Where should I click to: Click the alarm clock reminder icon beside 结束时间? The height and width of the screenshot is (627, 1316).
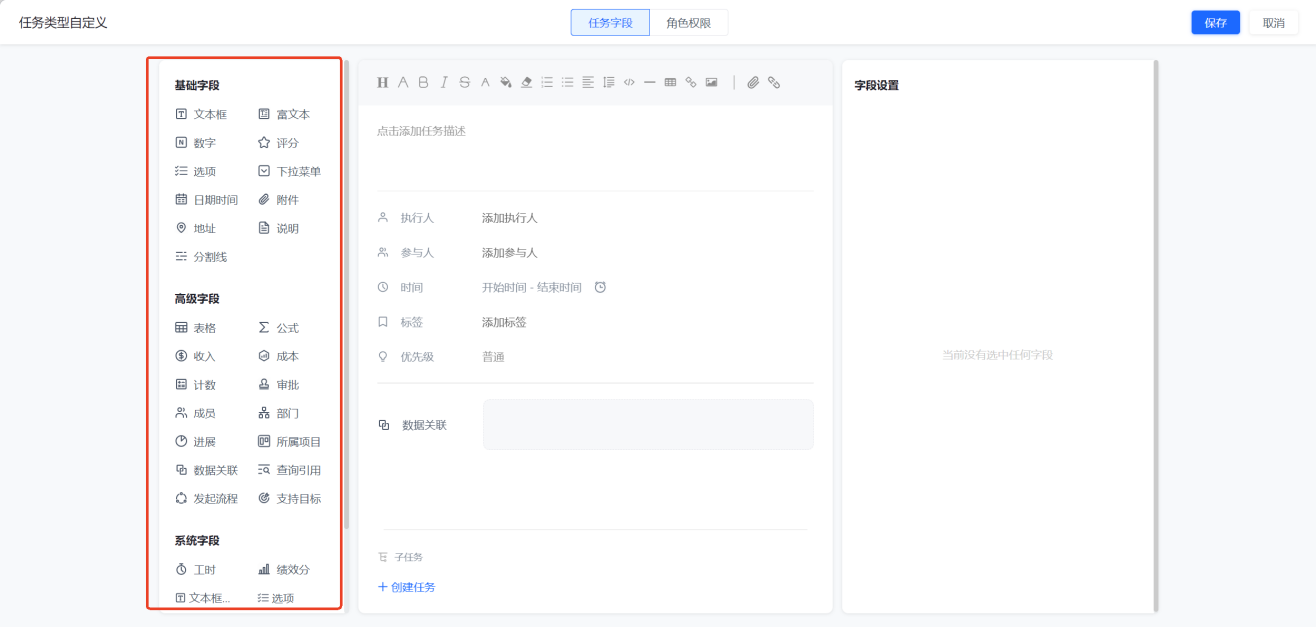[x=600, y=287]
